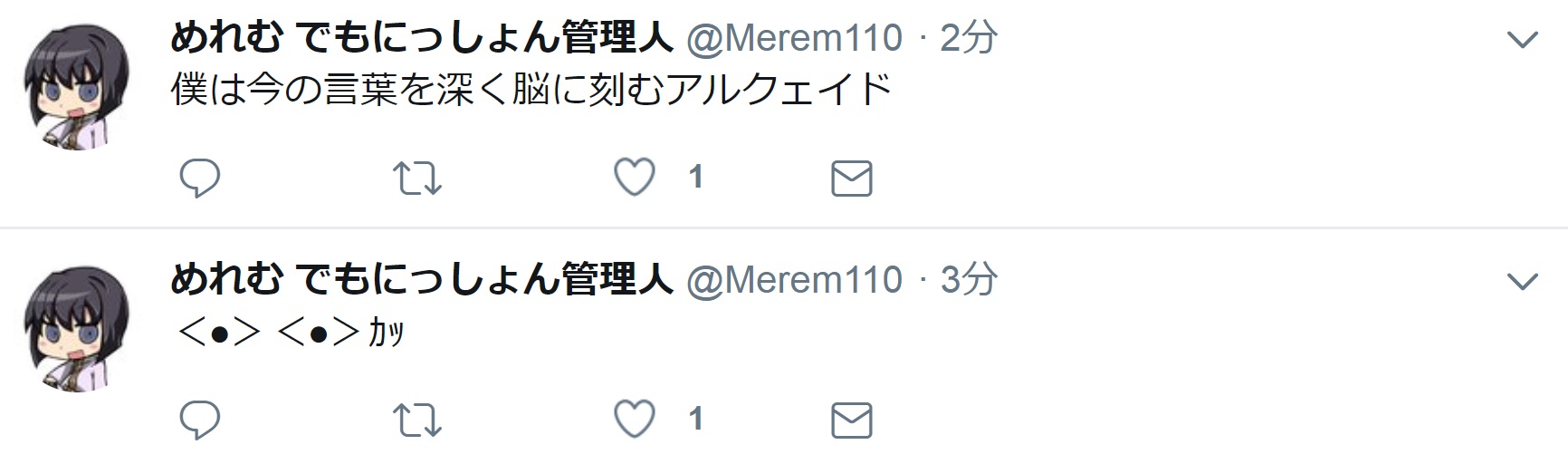Open more-options chevron on 3分 tweet
The image size is (1568, 464).
click(x=1522, y=282)
